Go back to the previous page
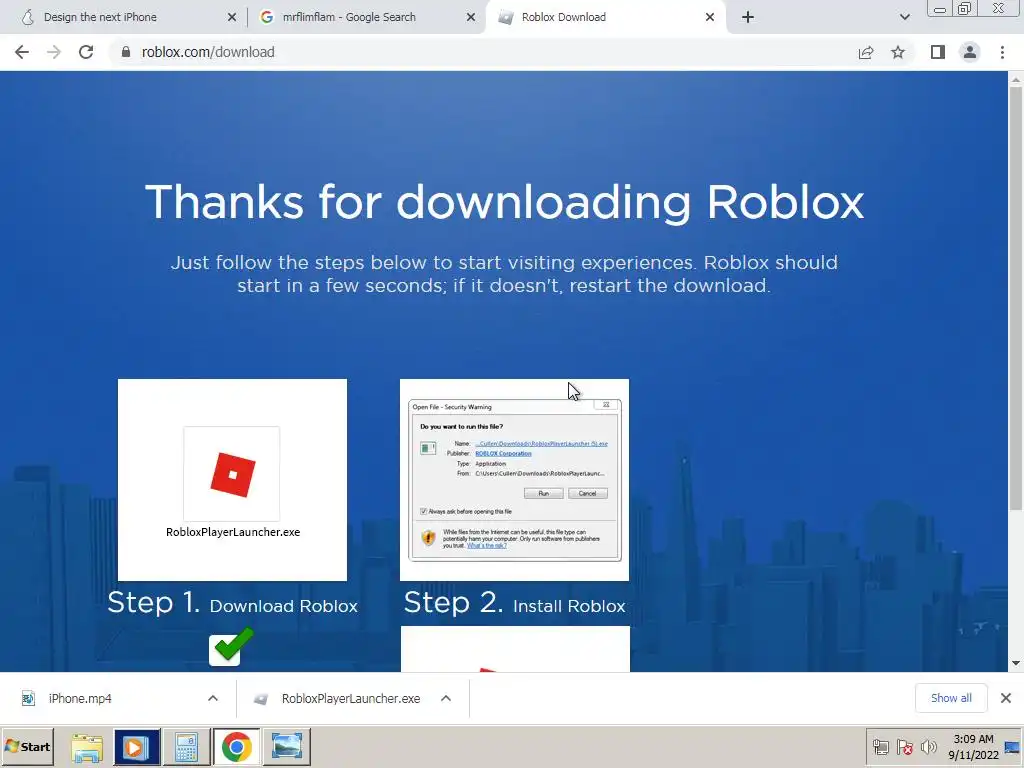Viewport: 1024px width, 768px height. click(x=22, y=52)
